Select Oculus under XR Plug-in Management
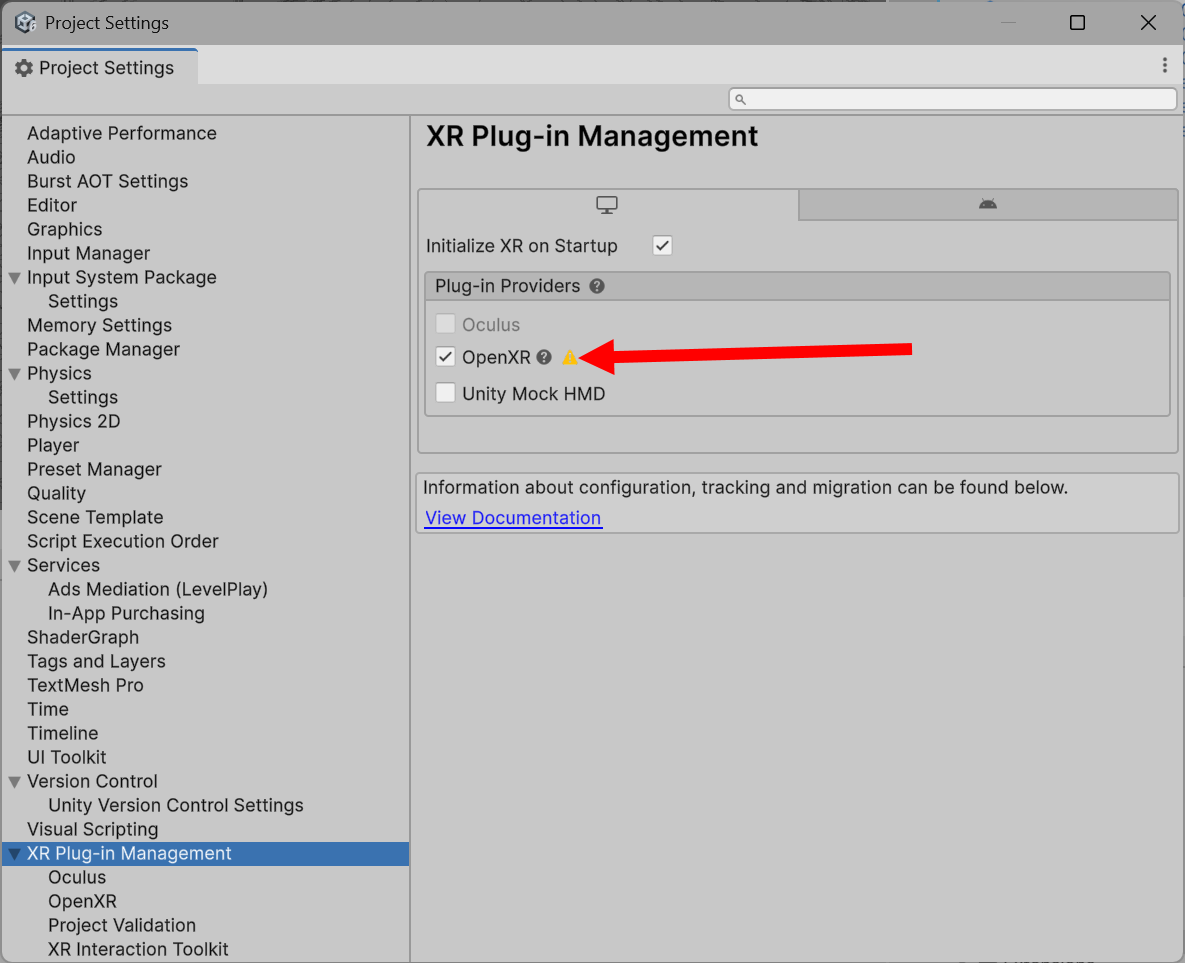This screenshot has width=1185, height=963. point(77,878)
